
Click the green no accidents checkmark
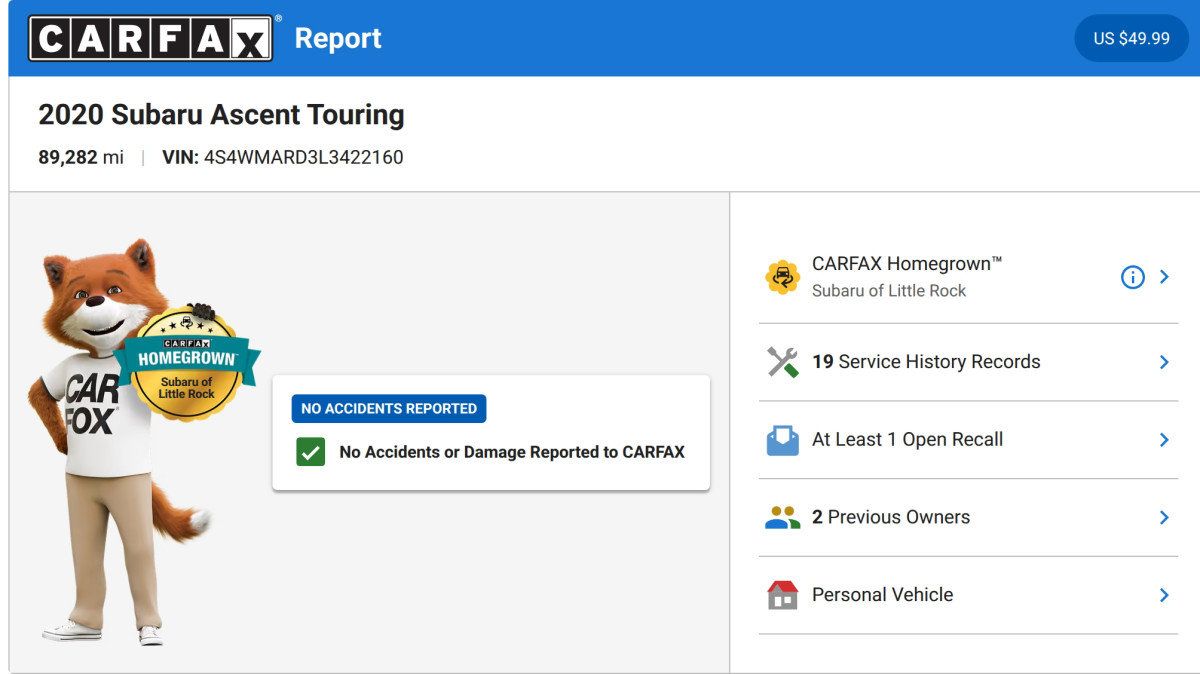click(311, 452)
